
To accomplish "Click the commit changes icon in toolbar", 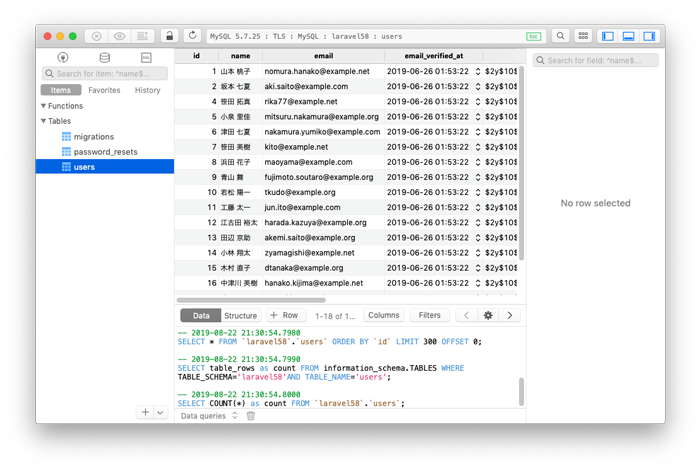I will pos(142,36).
